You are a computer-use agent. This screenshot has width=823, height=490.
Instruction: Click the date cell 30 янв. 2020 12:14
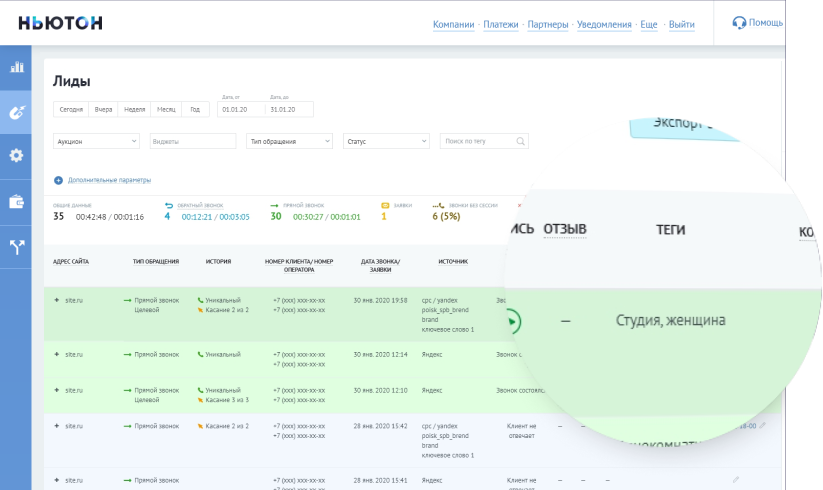tap(381, 355)
